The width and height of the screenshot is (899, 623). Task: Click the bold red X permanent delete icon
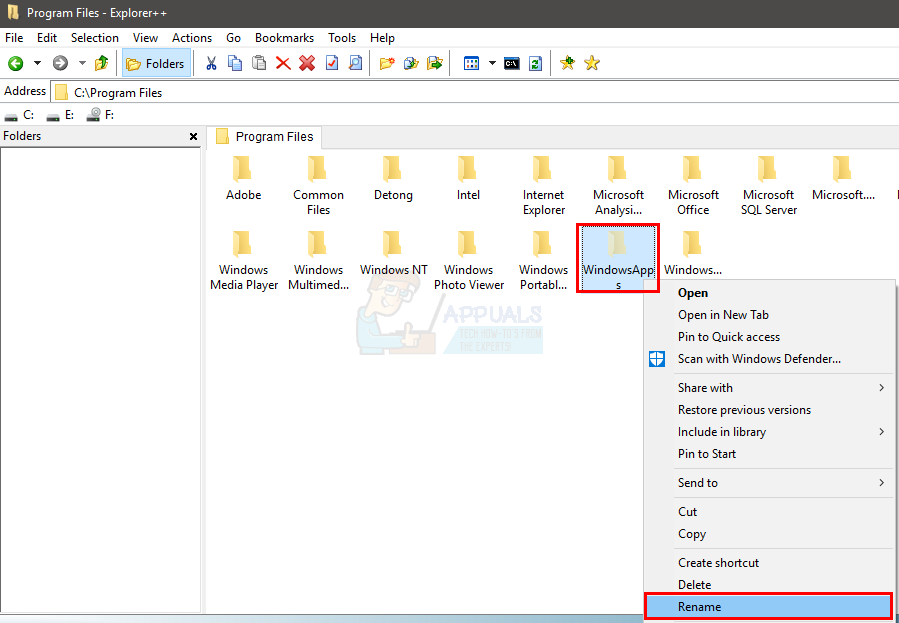tap(307, 63)
